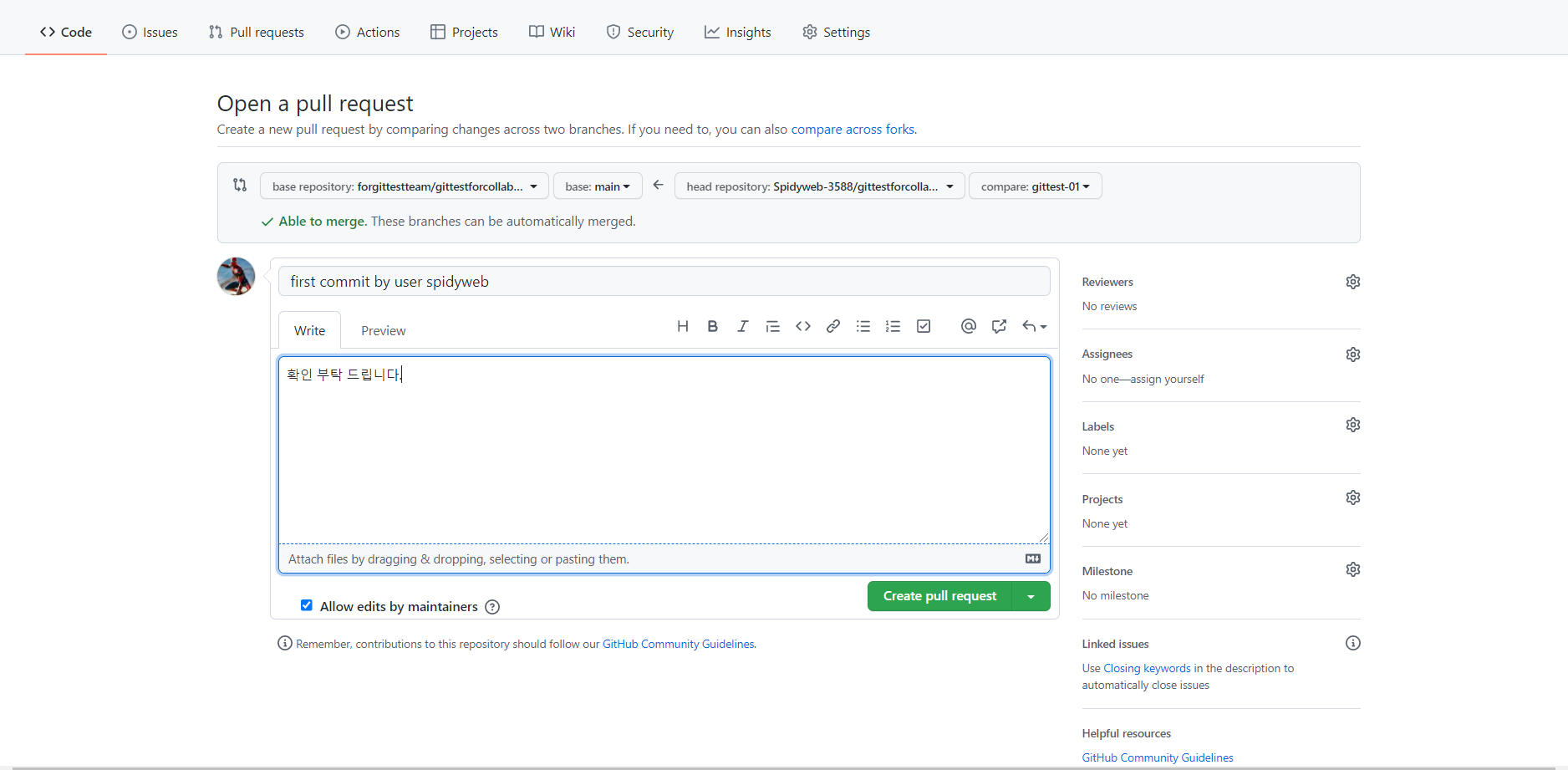Click the Able to merge status text
This screenshot has width=1568, height=770.
323,221
